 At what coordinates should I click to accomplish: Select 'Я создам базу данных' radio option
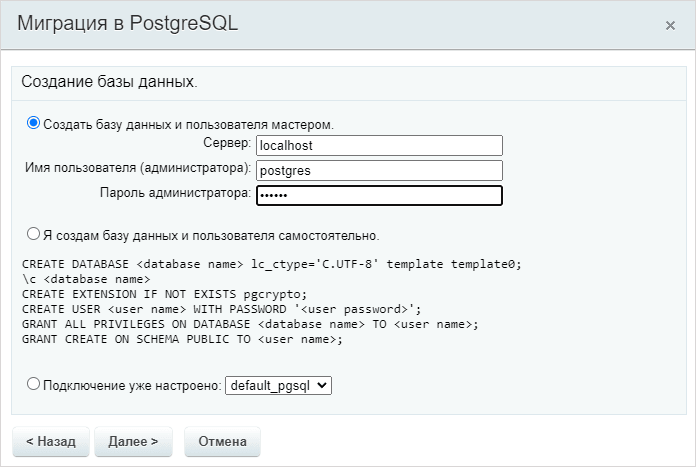(33, 234)
